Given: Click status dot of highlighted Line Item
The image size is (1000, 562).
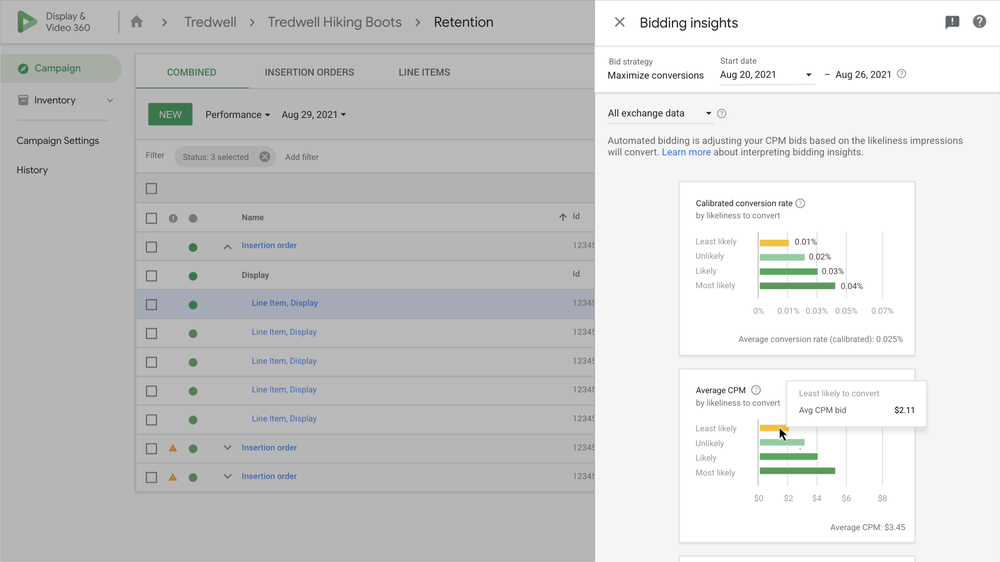Looking at the screenshot, I should click(193, 305).
